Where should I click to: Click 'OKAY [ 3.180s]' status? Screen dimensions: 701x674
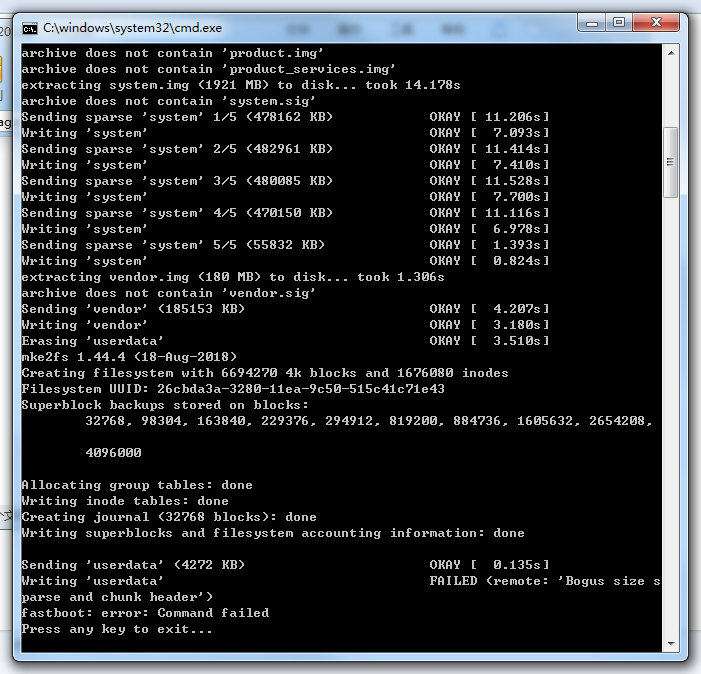coord(489,325)
